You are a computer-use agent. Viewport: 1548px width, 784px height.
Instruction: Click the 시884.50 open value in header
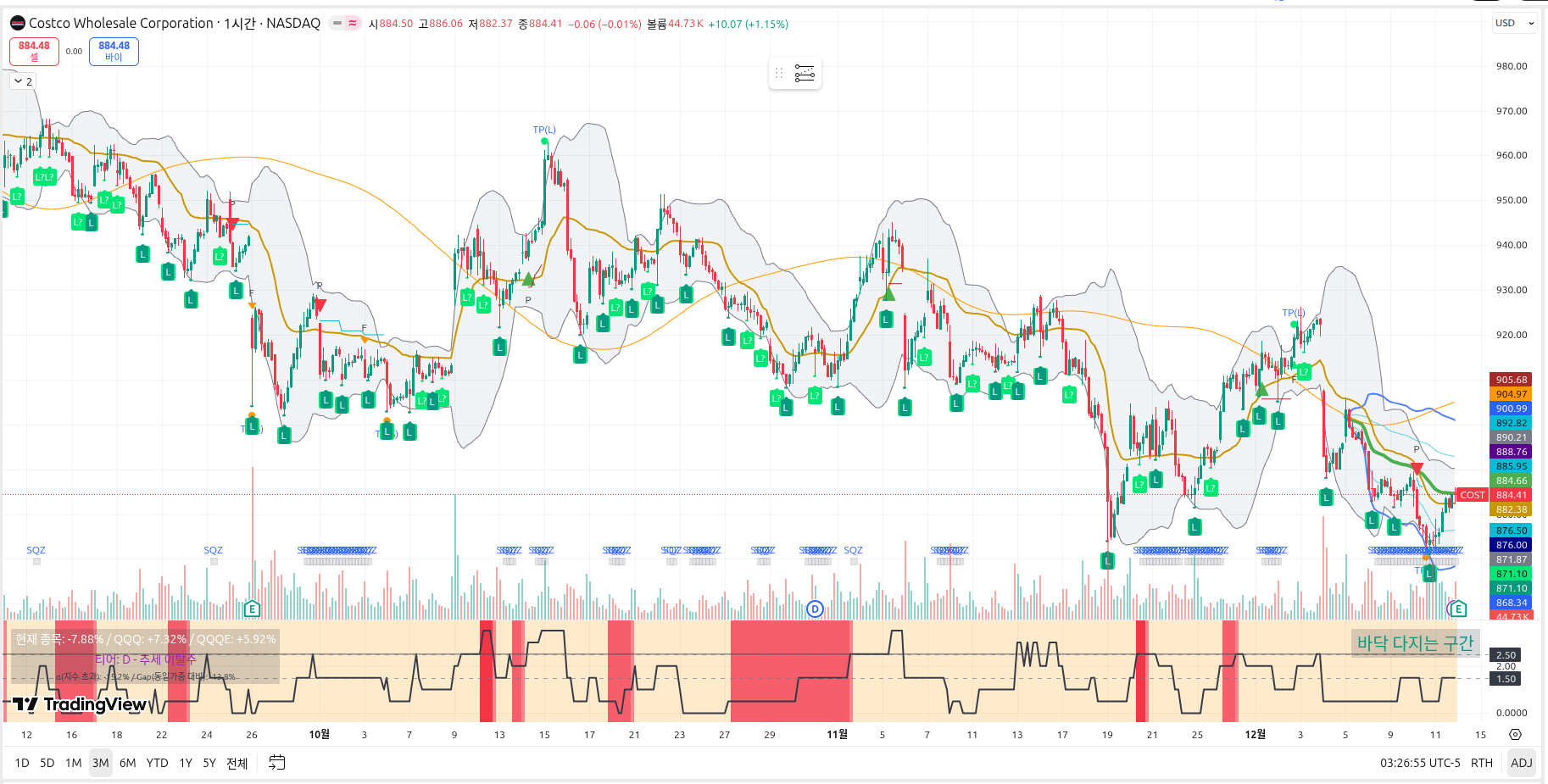click(x=391, y=24)
